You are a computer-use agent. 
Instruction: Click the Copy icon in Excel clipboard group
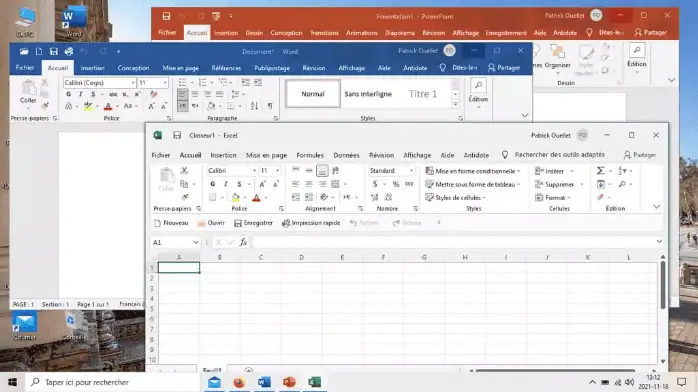pos(184,184)
